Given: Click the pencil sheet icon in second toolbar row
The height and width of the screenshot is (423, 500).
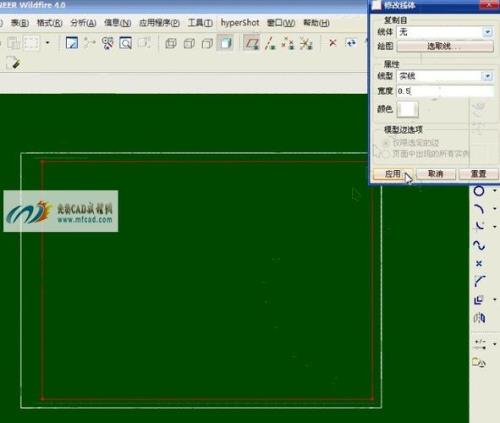Looking at the screenshot, I should pyautogui.click(x=14, y=63).
